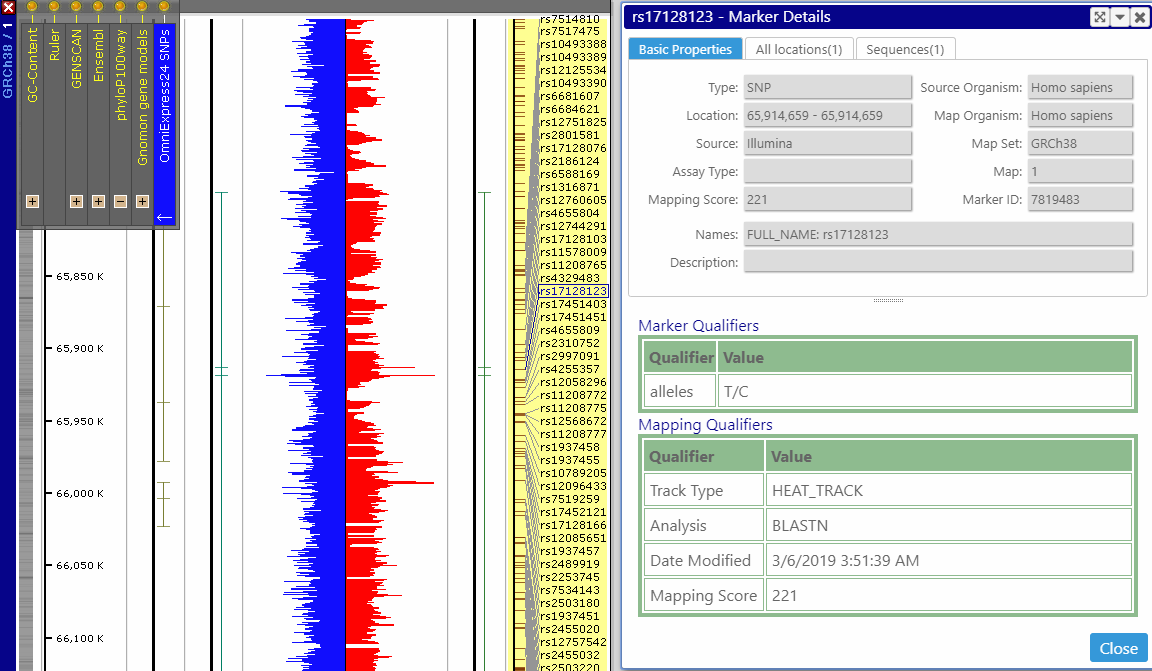
Task: Click the HEAT_TRACK value cell
Action: pos(948,490)
